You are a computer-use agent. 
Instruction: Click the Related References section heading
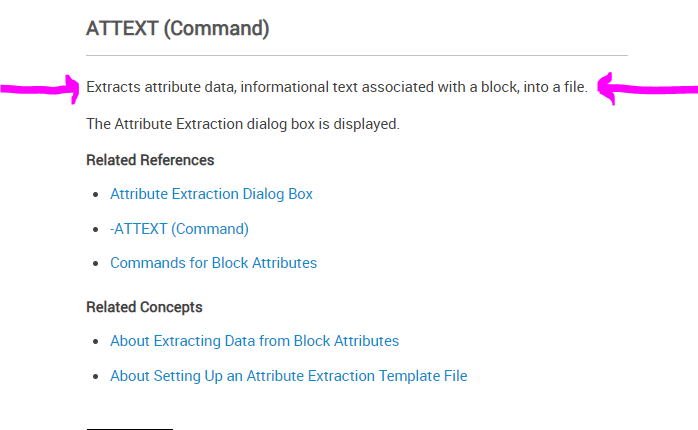coord(150,160)
